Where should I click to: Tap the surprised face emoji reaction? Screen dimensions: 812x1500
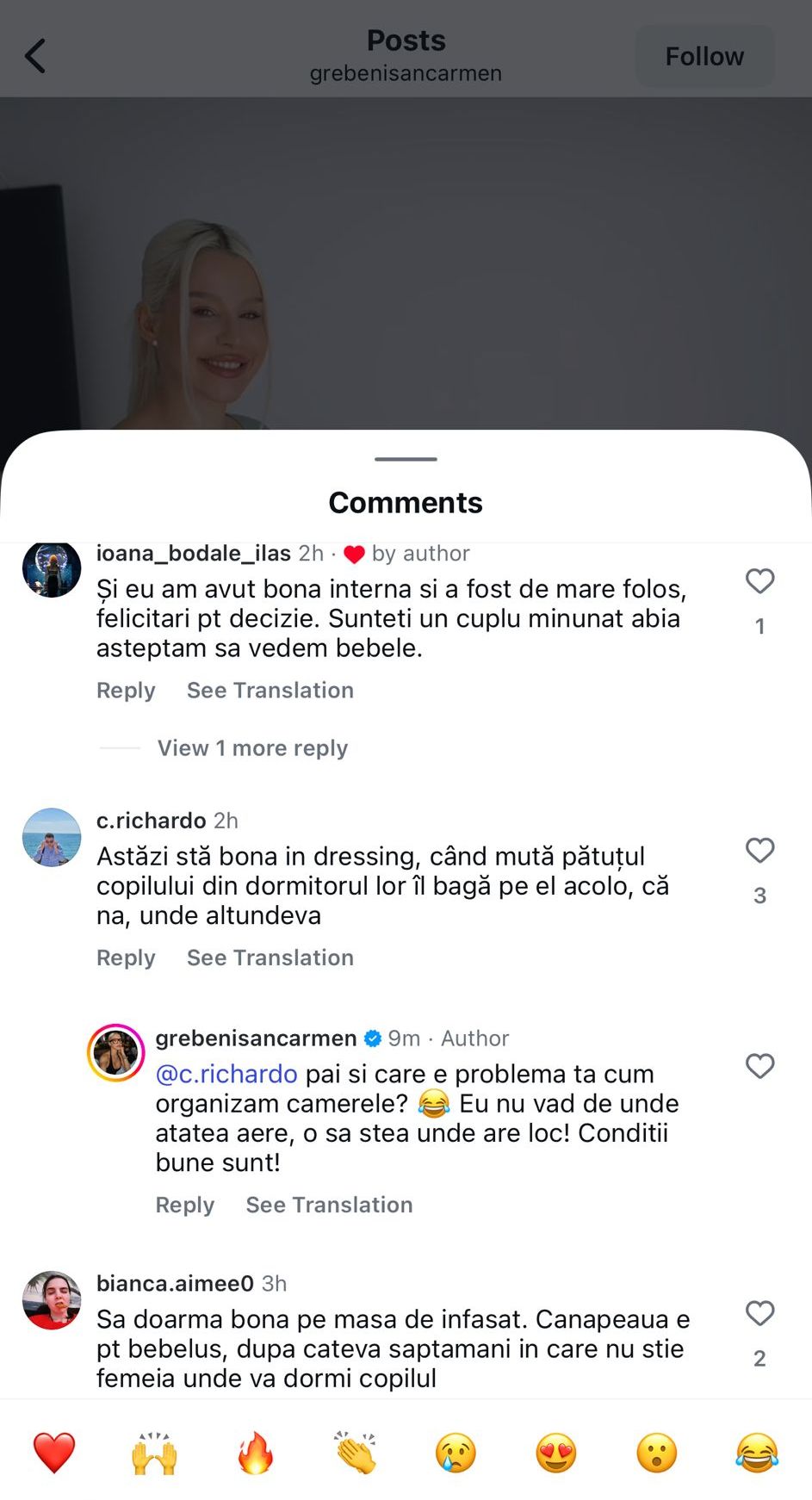(657, 1453)
